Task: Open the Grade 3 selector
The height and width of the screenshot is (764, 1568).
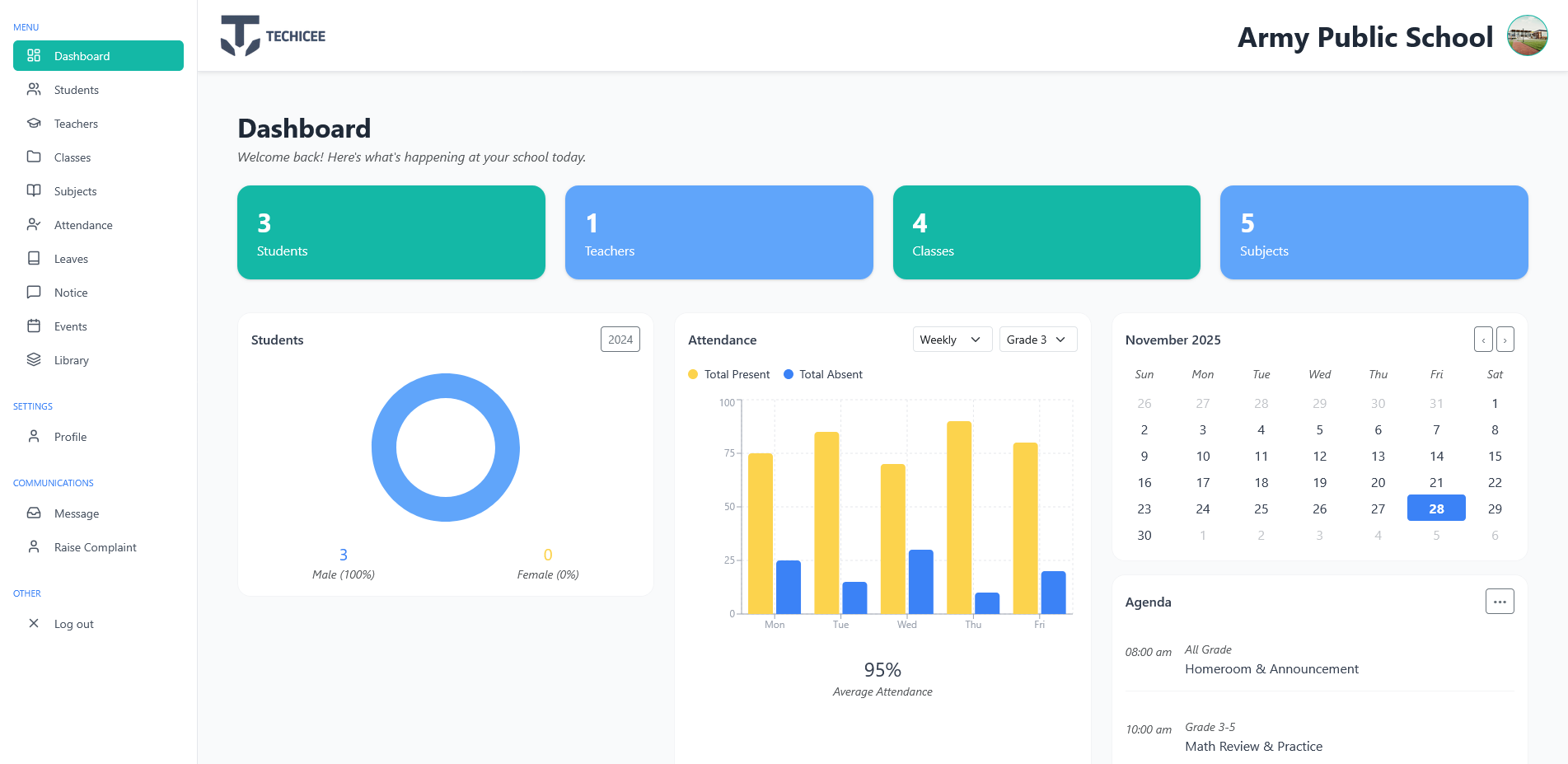Action: (x=1037, y=339)
